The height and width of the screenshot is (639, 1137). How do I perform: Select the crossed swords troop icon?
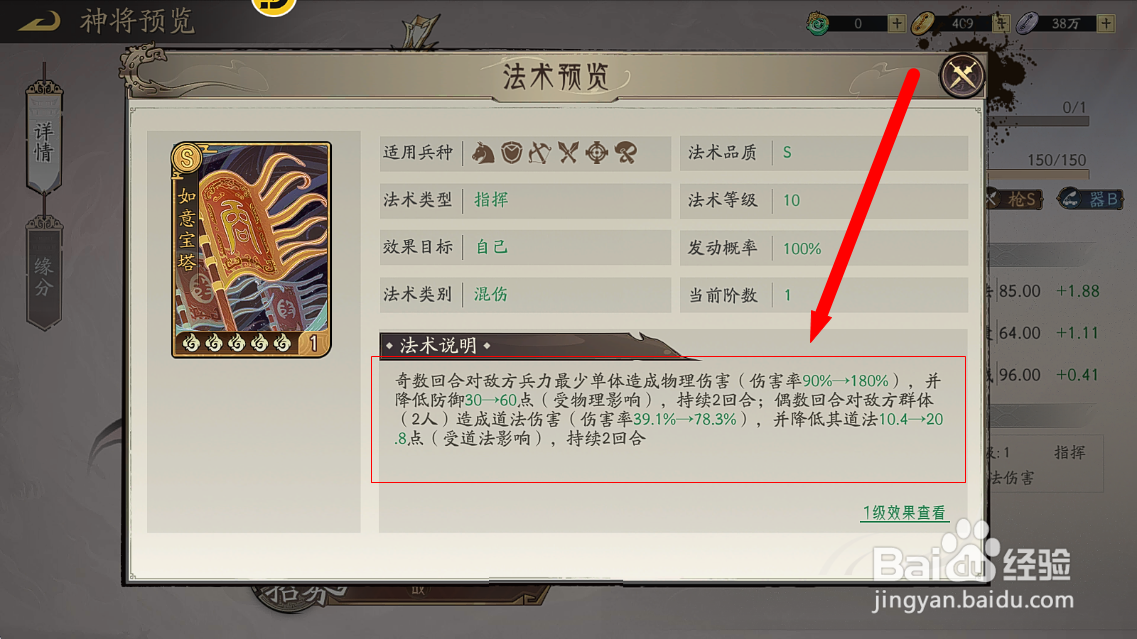568,153
